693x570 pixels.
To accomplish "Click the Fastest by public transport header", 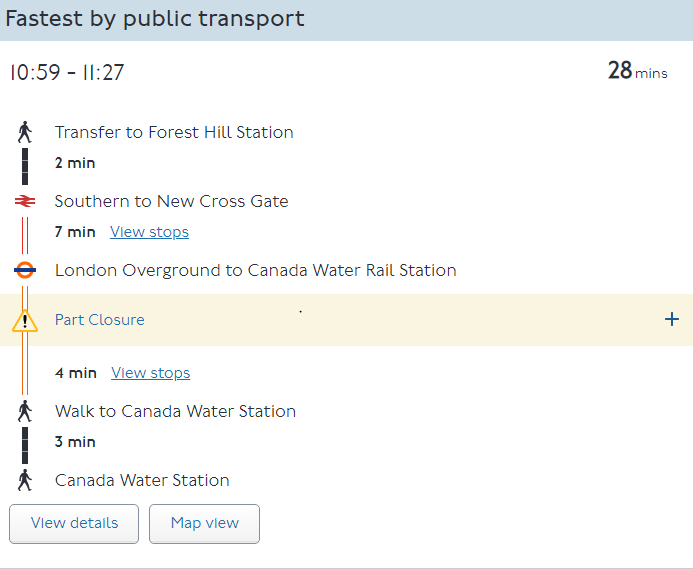I will (x=155, y=20).
